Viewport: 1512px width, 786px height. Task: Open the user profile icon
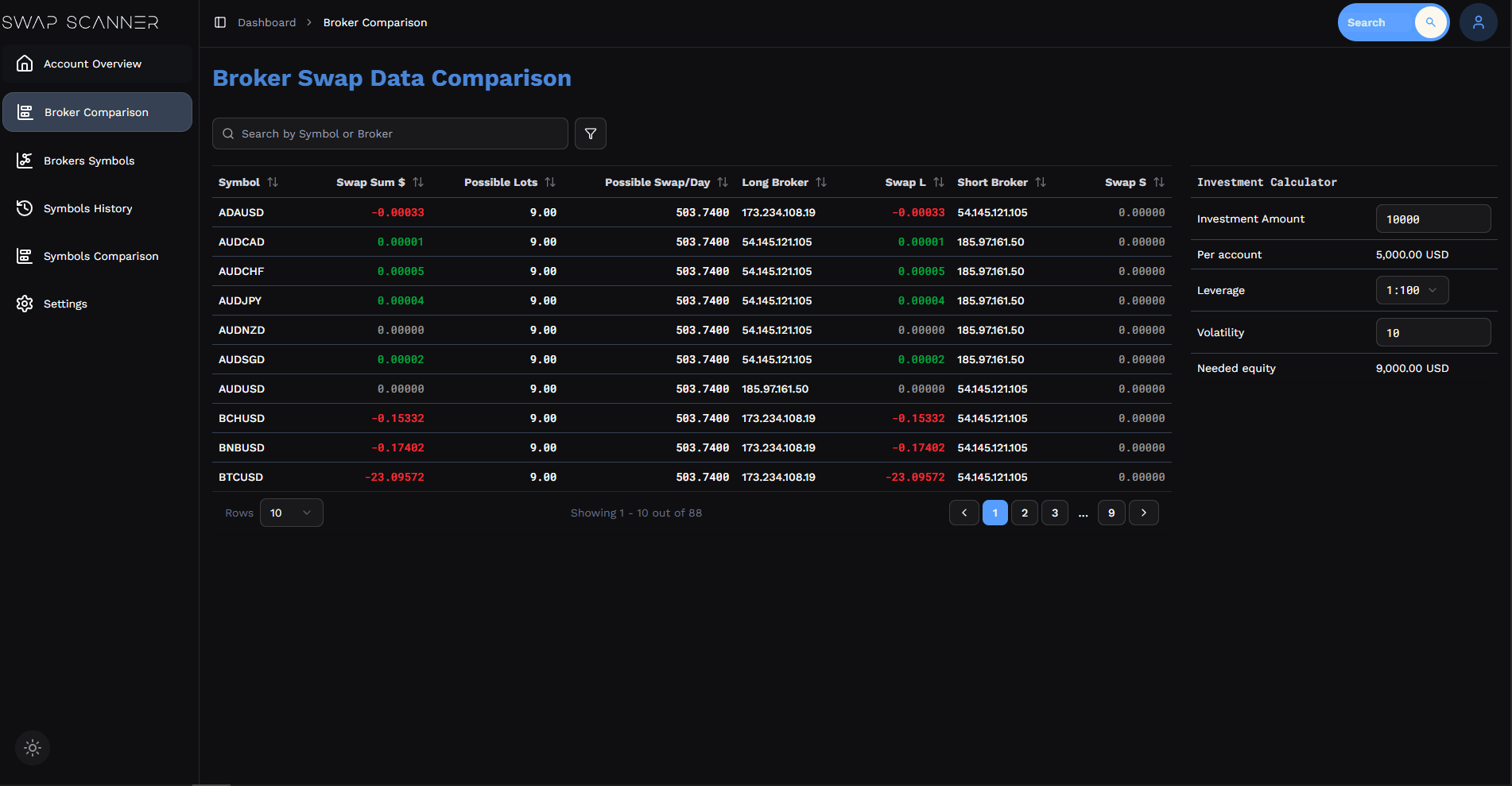(1478, 22)
